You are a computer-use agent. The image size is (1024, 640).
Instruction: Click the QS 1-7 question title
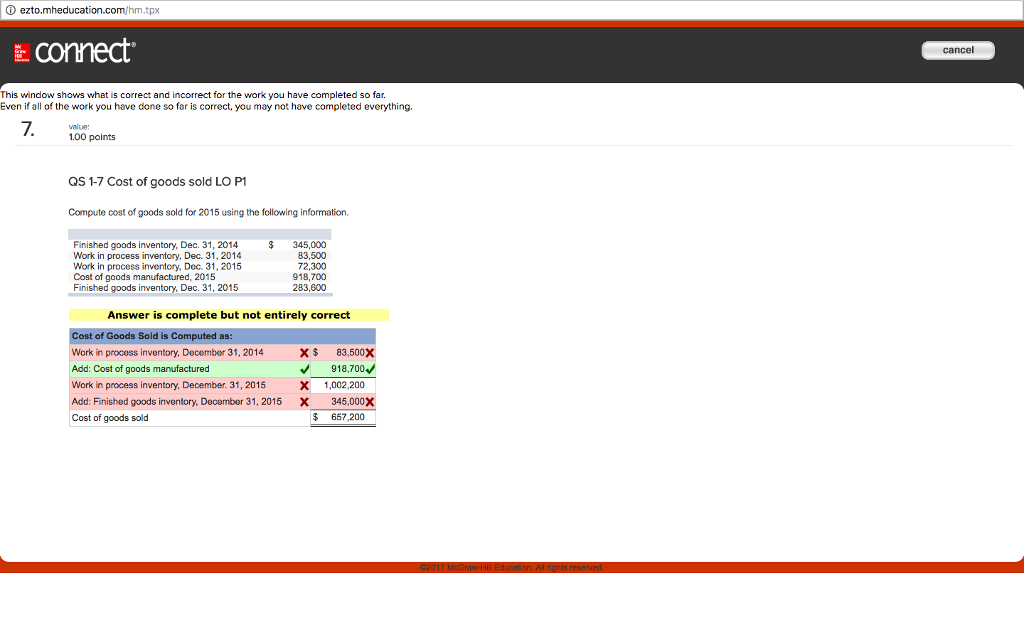point(157,181)
